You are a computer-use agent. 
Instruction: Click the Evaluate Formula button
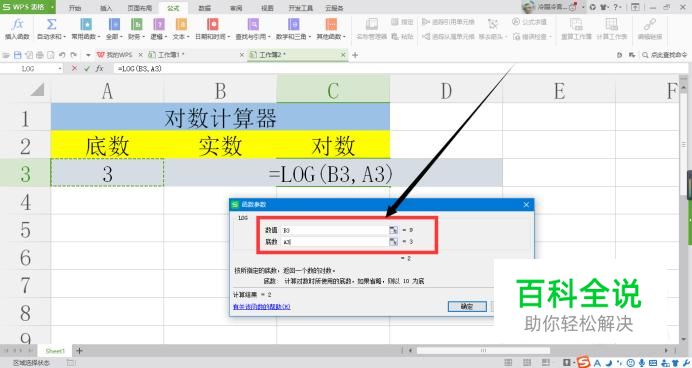[529, 22]
